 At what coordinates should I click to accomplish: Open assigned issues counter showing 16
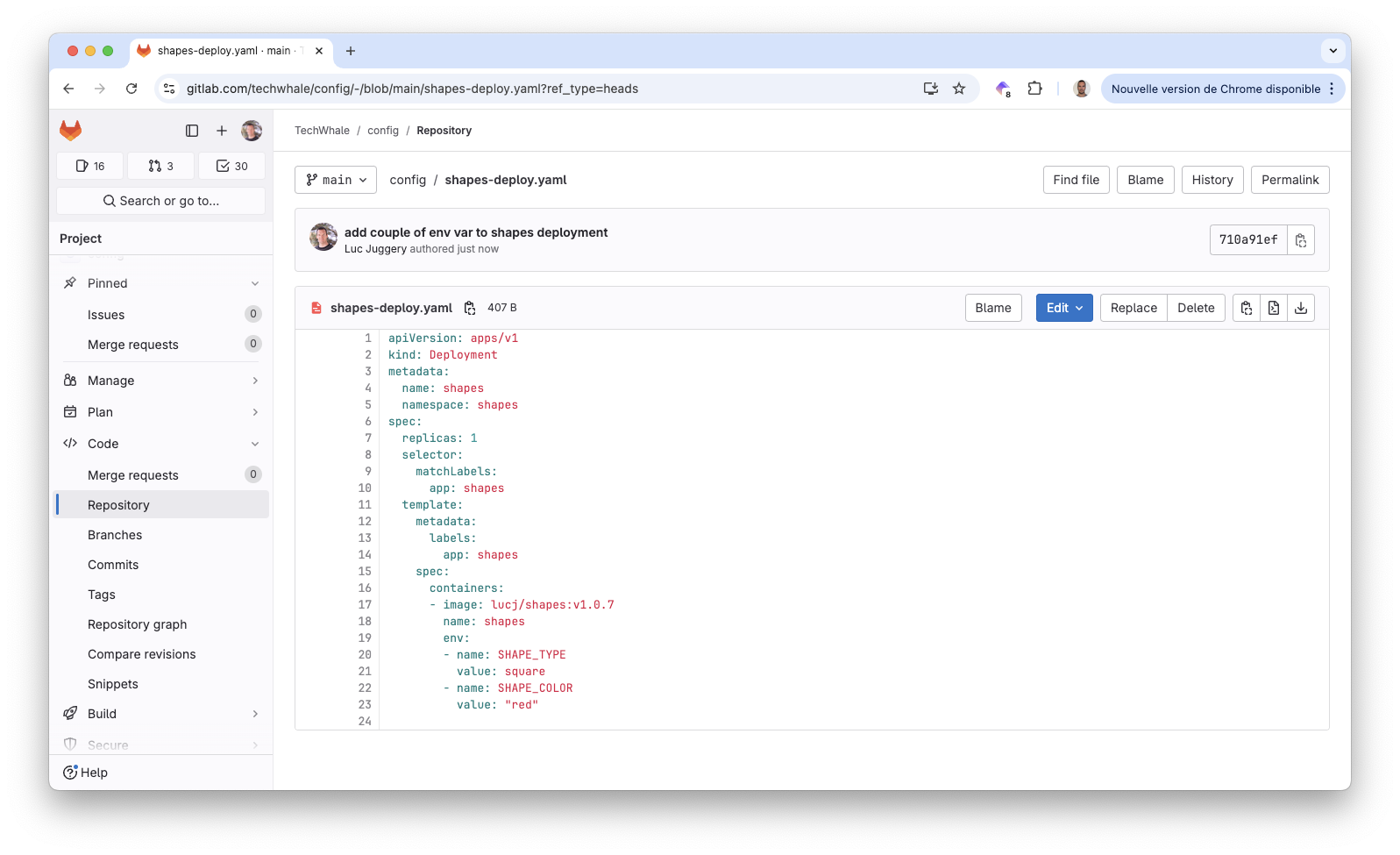pyautogui.click(x=90, y=166)
